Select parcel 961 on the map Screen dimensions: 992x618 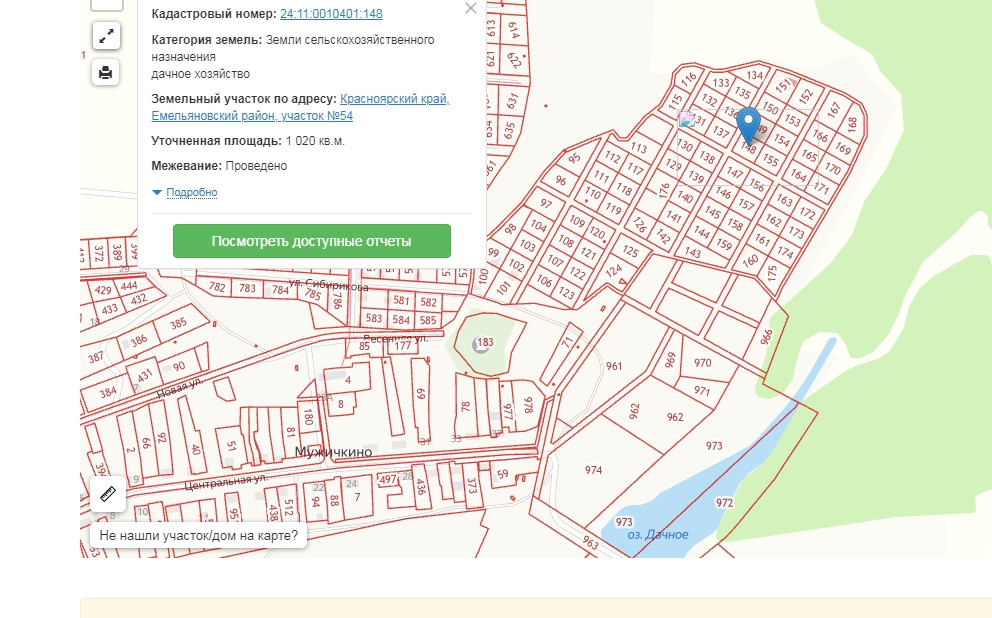click(x=614, y=366)
